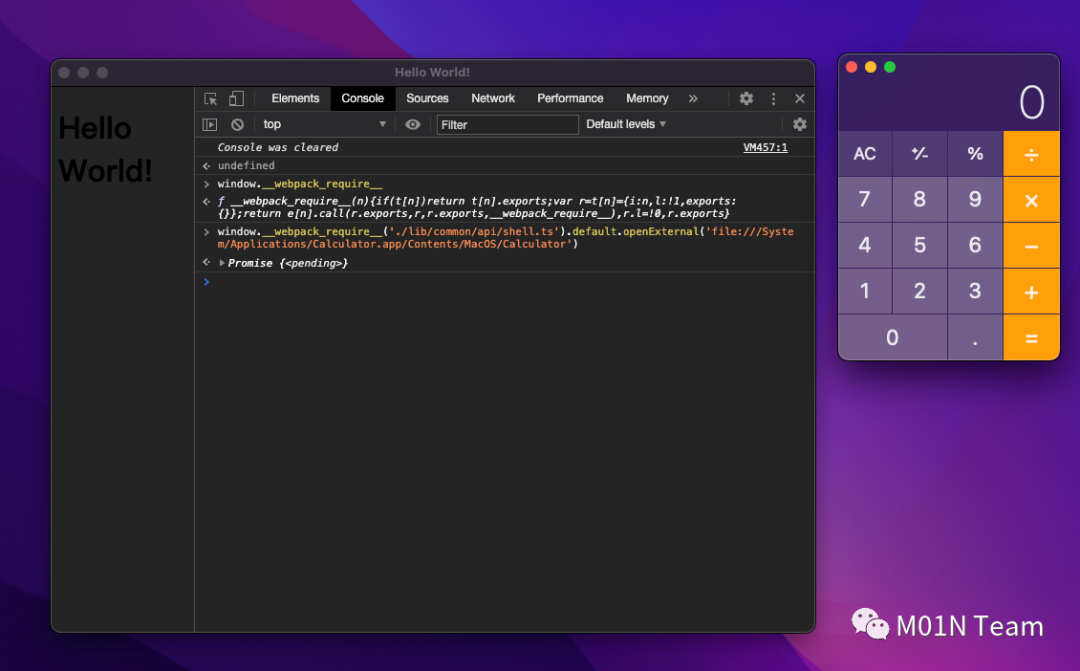Open the Sources tab
Screen dimensions: 1080x671
pyautogui.click(x=427, y=99)
